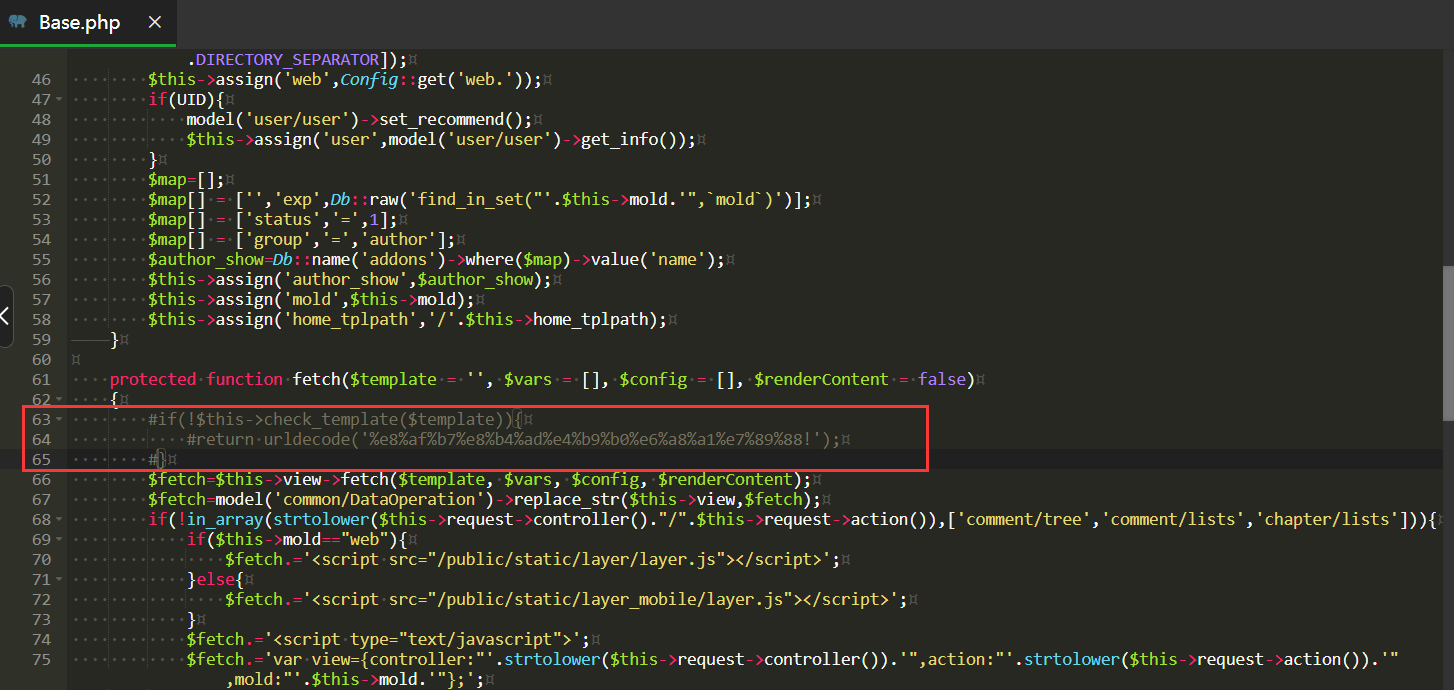Collapse the code fold at line 47
Screen dimensions: 1454x690
coord(59,99)
